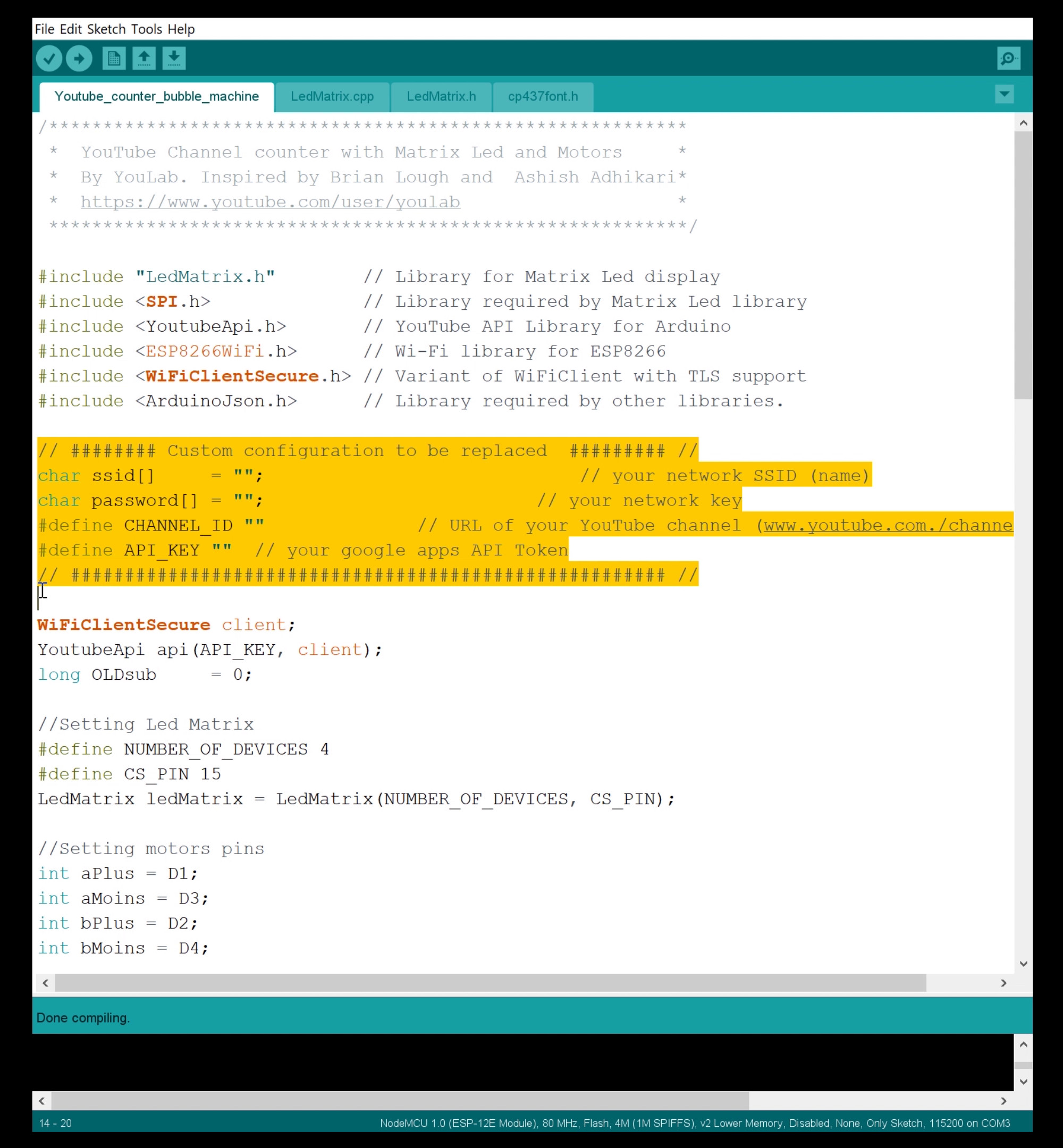The image size is (1063, 1148).
Task: Click the debug/right arrow icon
Action: click(79, 58)
